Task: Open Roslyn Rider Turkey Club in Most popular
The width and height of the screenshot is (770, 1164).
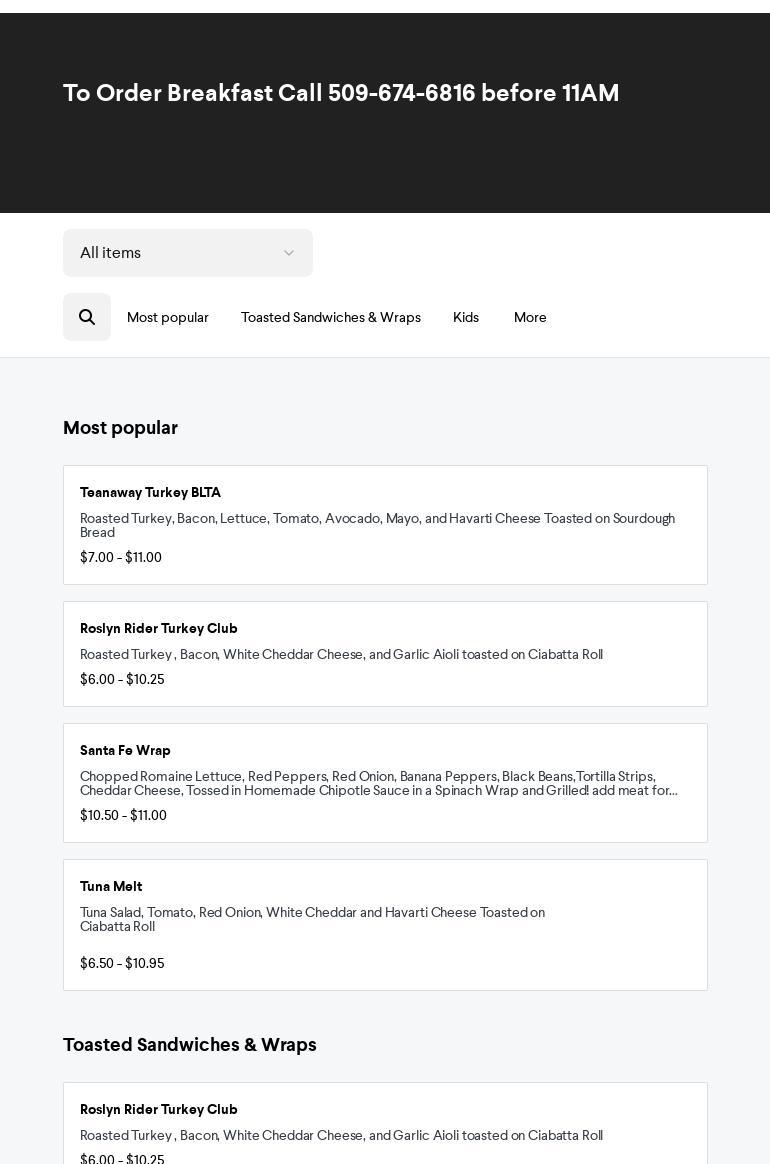Action: point(385,654)
